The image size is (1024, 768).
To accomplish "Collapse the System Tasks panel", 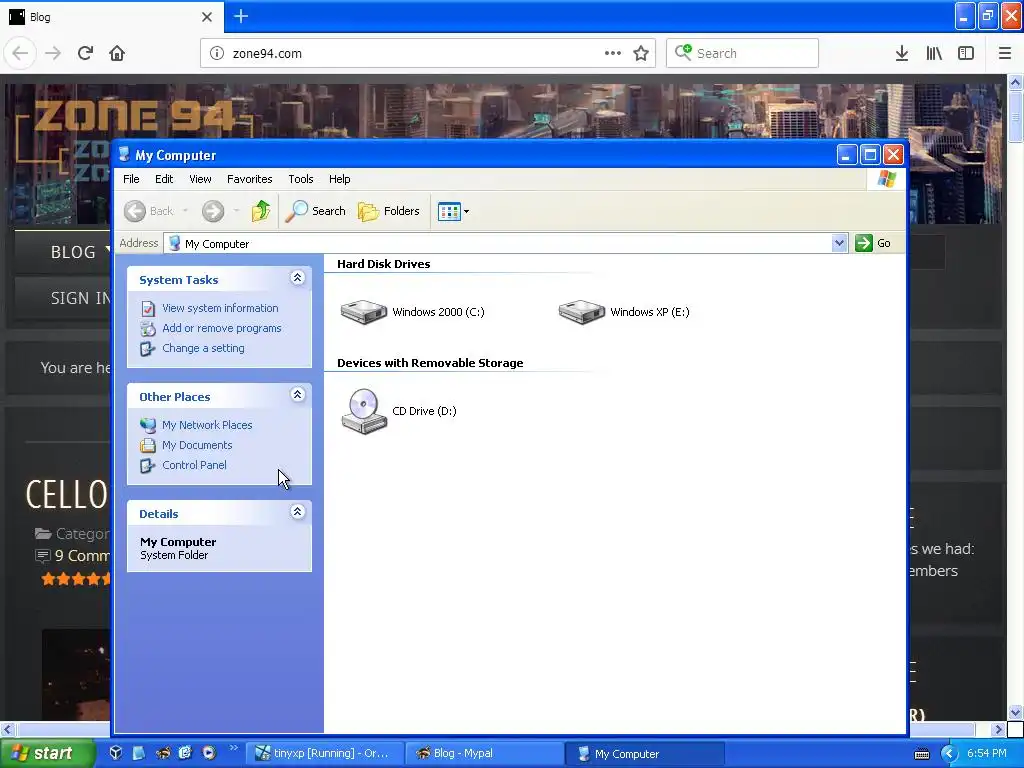I will 297,278.
